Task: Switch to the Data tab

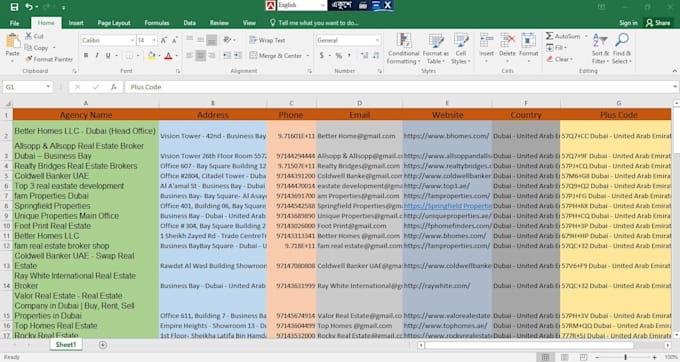Action: (x=190, y=23)
